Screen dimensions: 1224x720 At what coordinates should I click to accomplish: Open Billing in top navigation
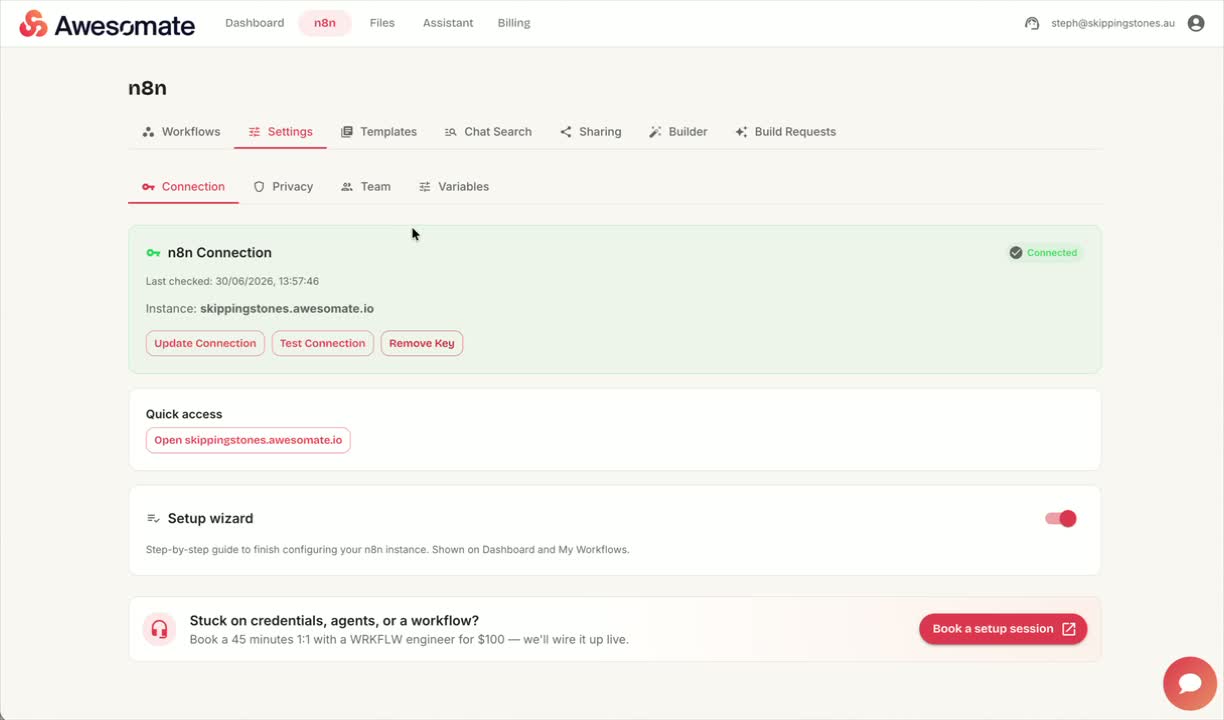tap(514, 23)
